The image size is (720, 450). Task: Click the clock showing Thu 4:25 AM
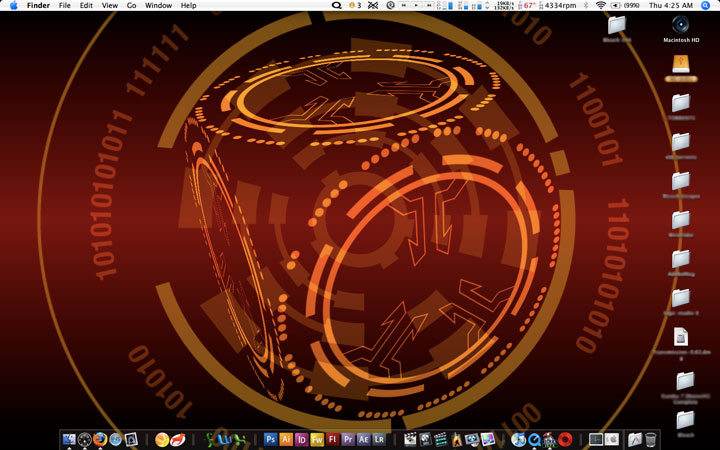click(x=670, y=5)
